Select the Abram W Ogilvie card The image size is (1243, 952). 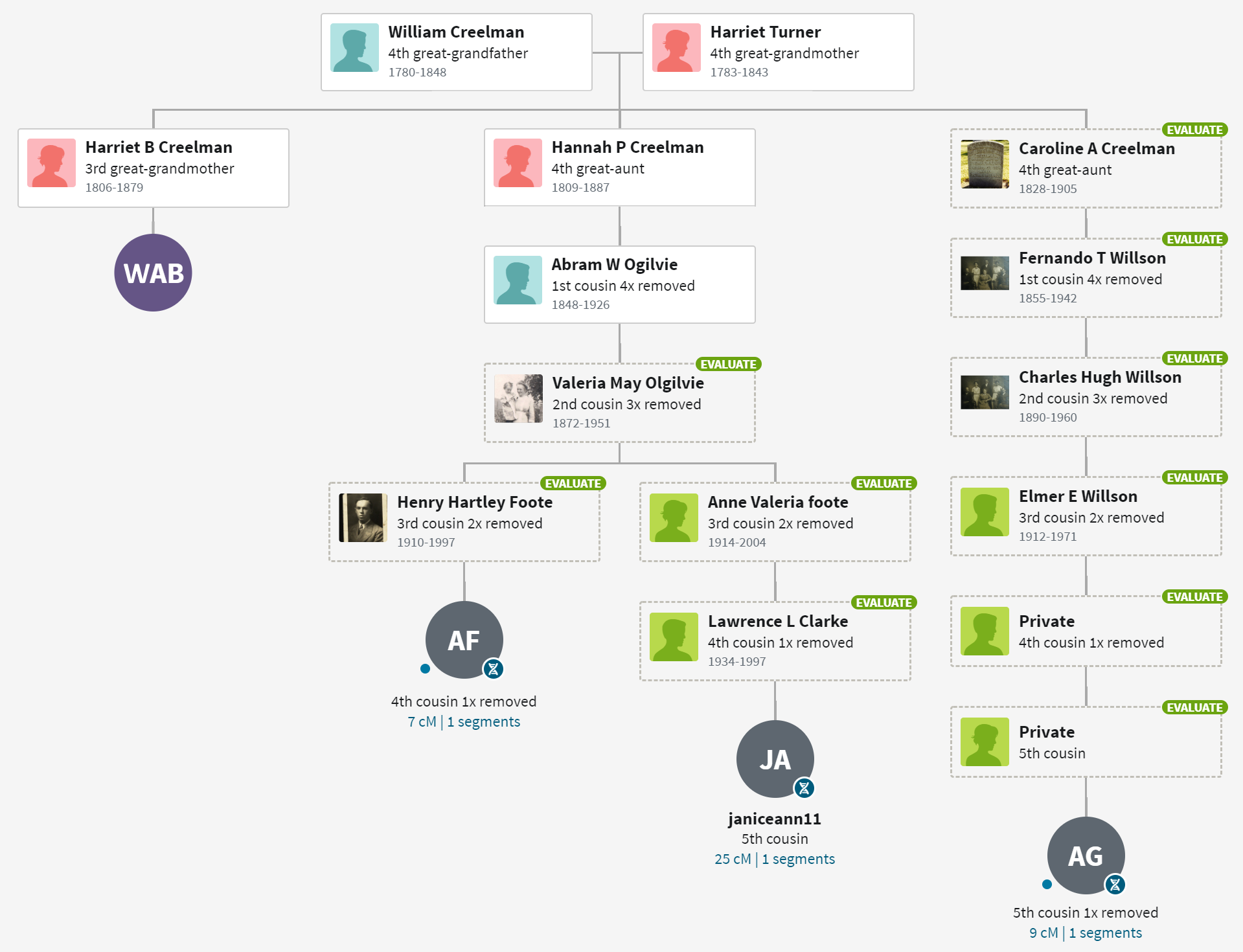tap(620, 284)
